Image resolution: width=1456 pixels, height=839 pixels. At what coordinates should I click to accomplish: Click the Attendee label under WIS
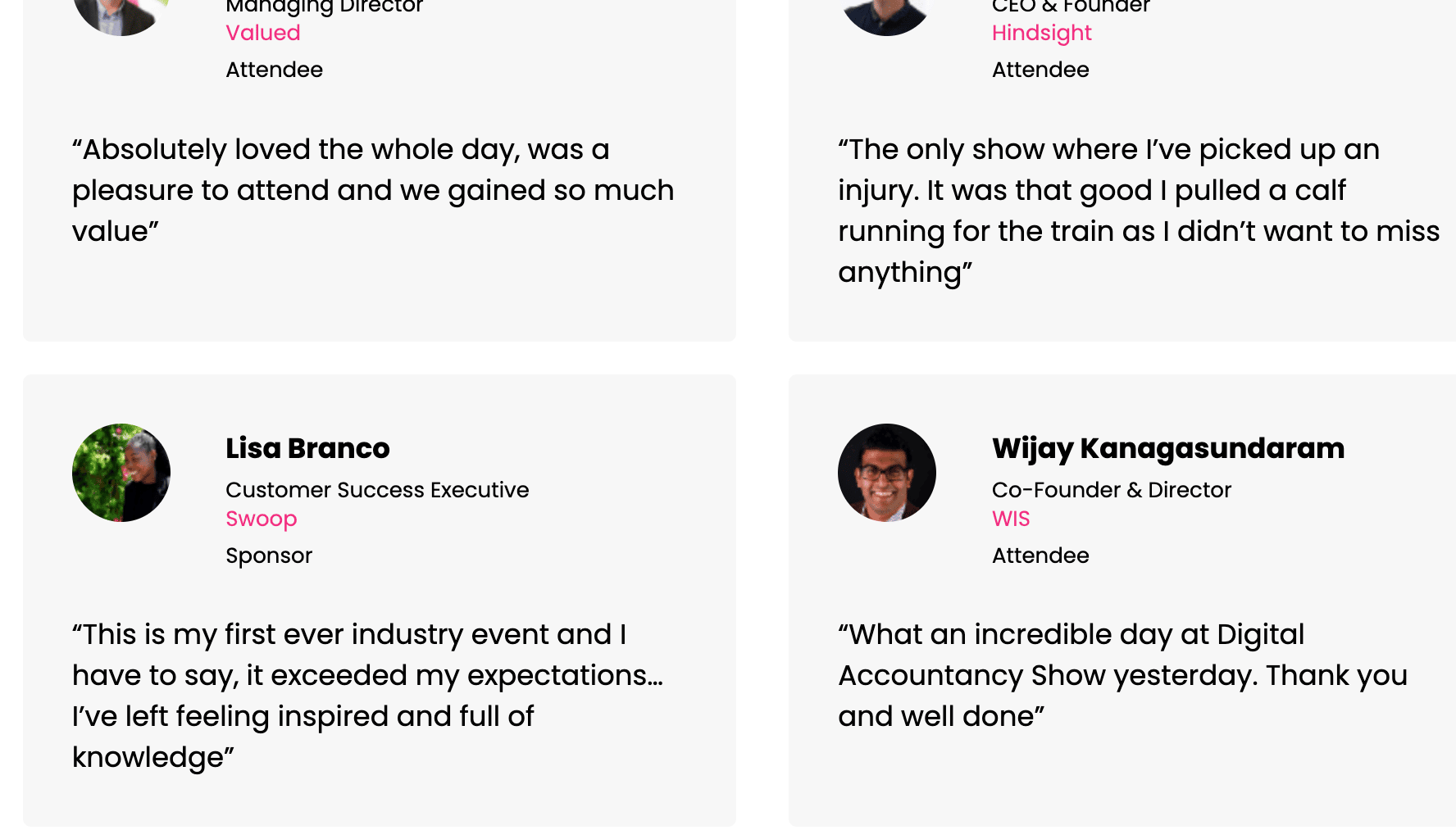1040,556
